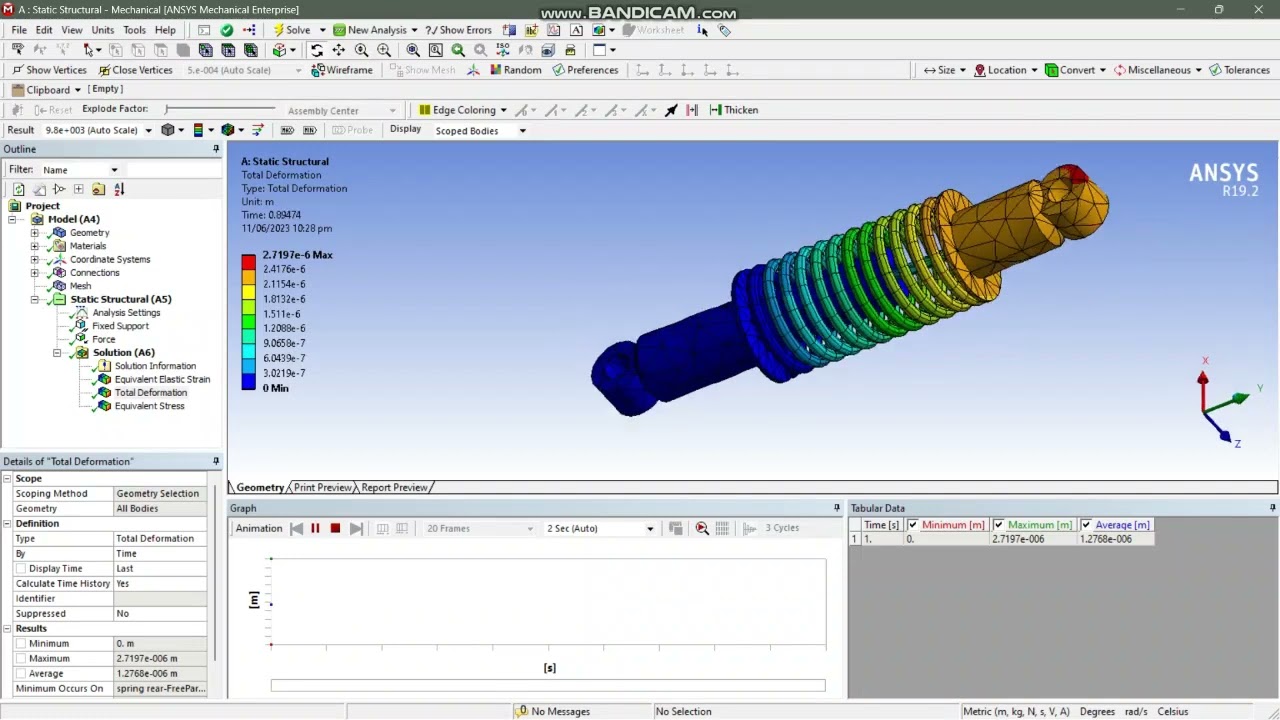The image size is (1280, 720).
Task: Check the Maximum results checkbox in Details
Action: [x=21, y=658]
